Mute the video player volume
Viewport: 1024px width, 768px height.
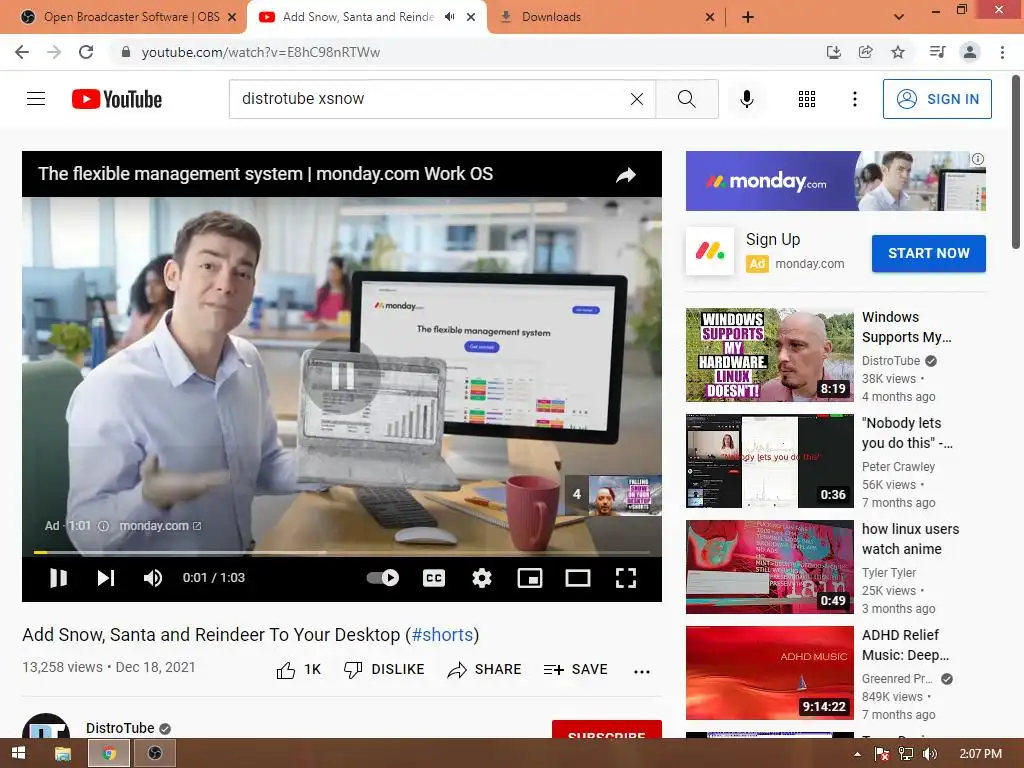click(x=153, y=578)
